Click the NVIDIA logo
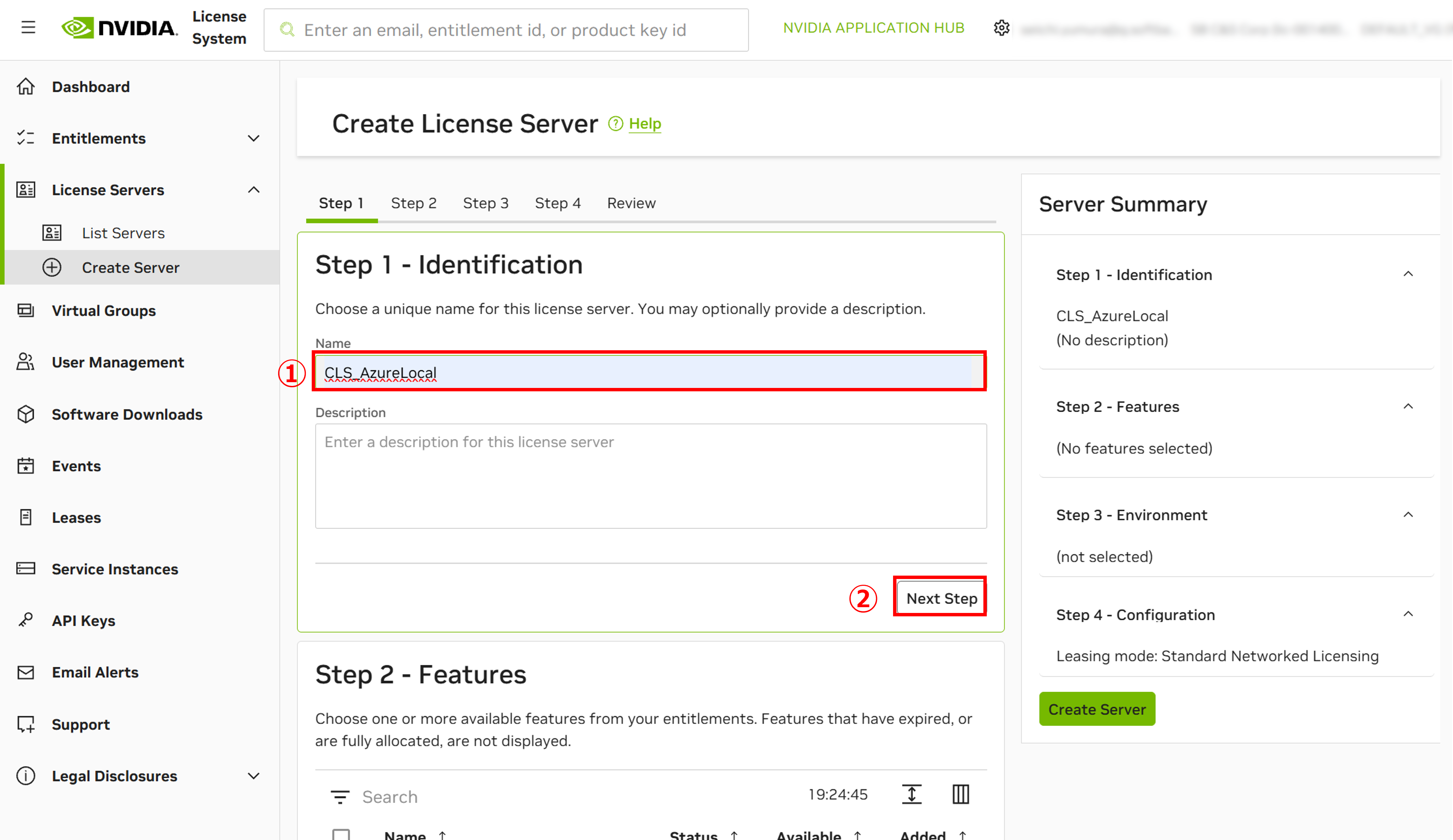This screenshot has width=1453, height=840. point(120,27)
